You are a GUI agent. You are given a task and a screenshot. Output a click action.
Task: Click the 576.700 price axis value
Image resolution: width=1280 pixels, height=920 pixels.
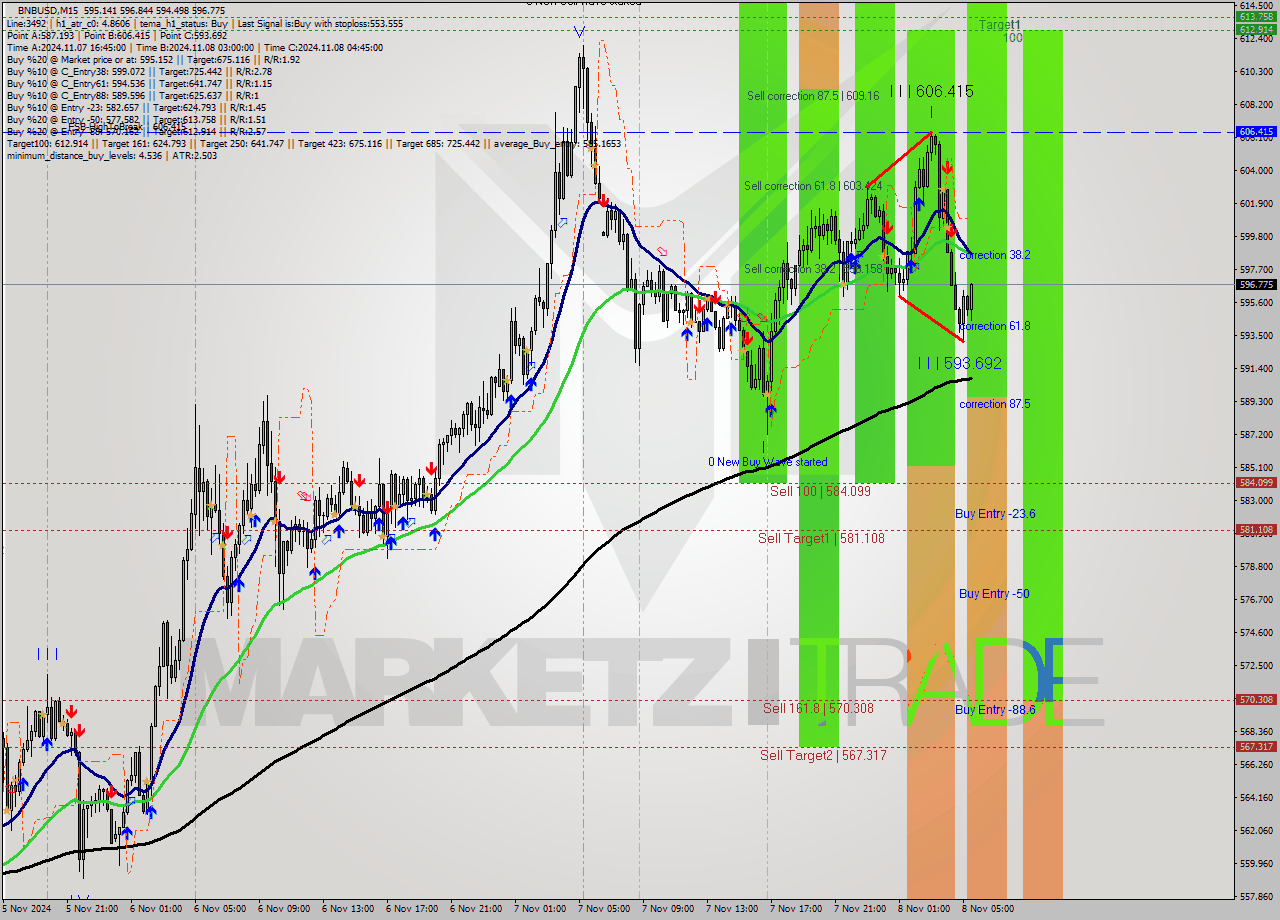[1256, 599]
